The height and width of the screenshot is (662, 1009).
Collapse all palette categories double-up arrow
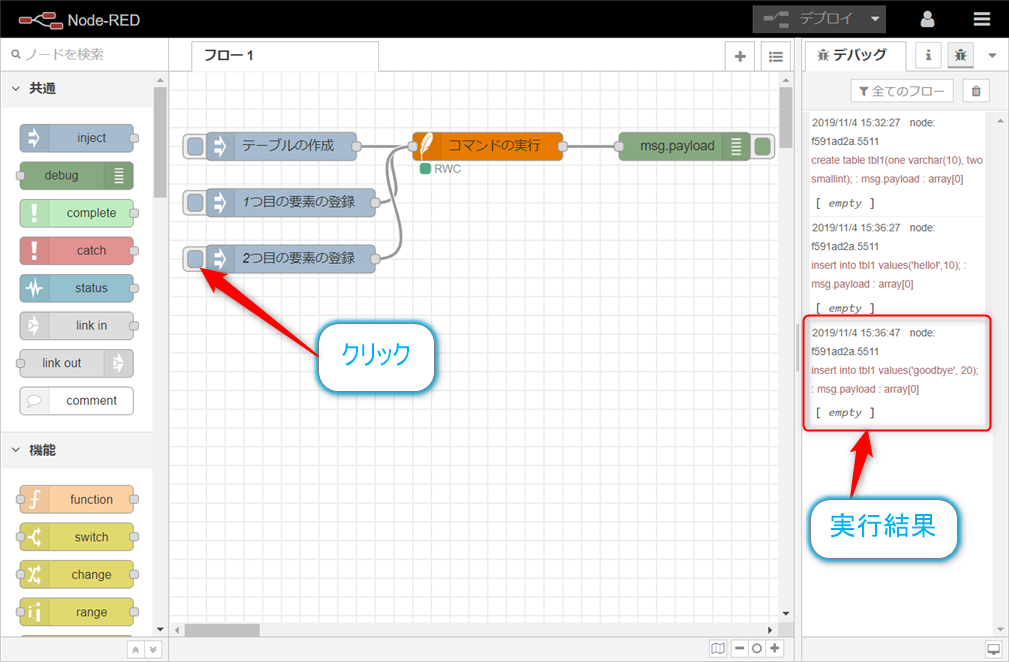pos(135,650)
